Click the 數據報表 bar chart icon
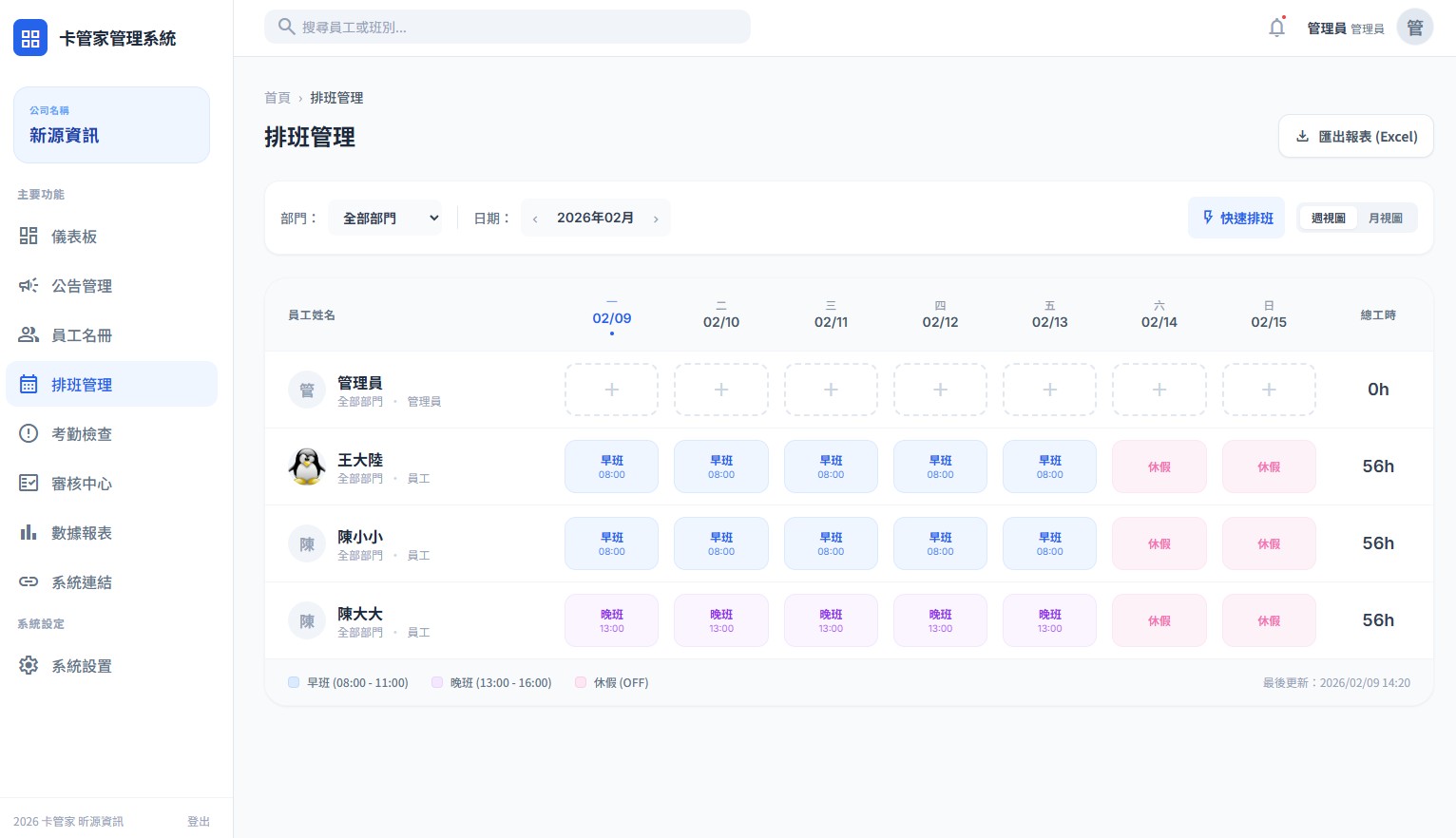This screenshot has width=1456, height=838. (x=29, y=533)
